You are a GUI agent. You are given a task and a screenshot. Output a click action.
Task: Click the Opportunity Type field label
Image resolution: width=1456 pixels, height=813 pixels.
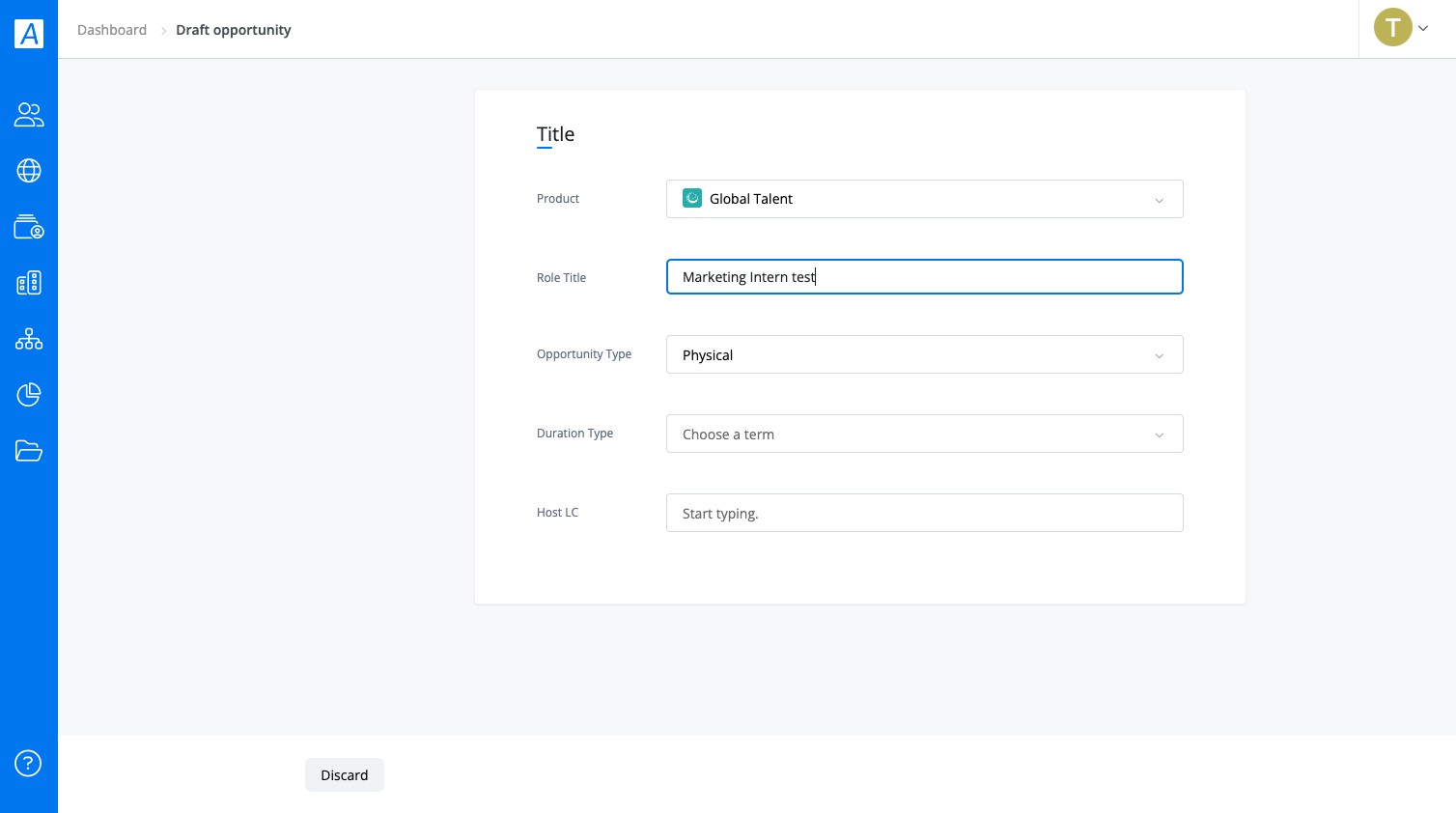tap(584, 354)
